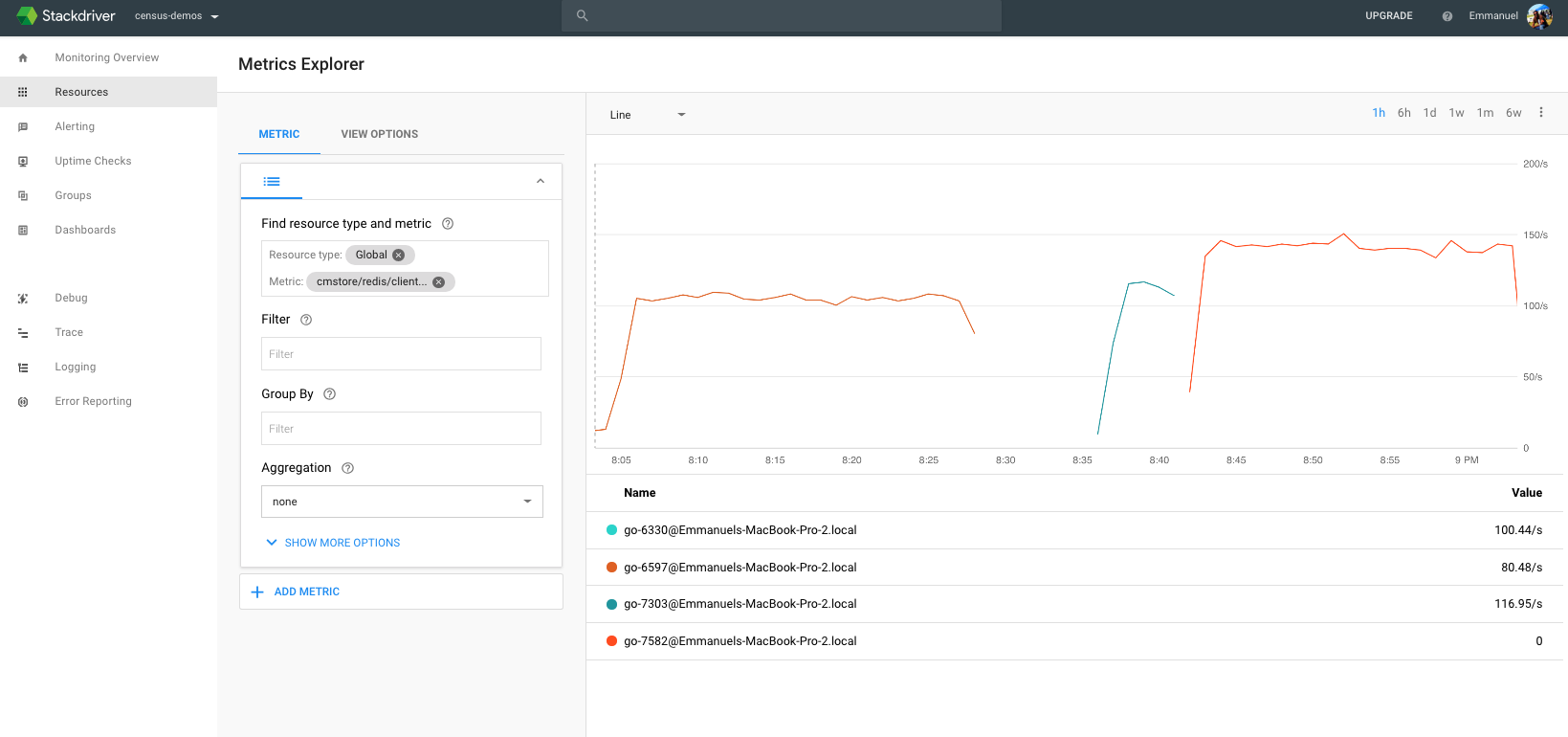Open help icon next to Group By
The height and width of the screenshot is (737, 1568).
click(329, 394)
